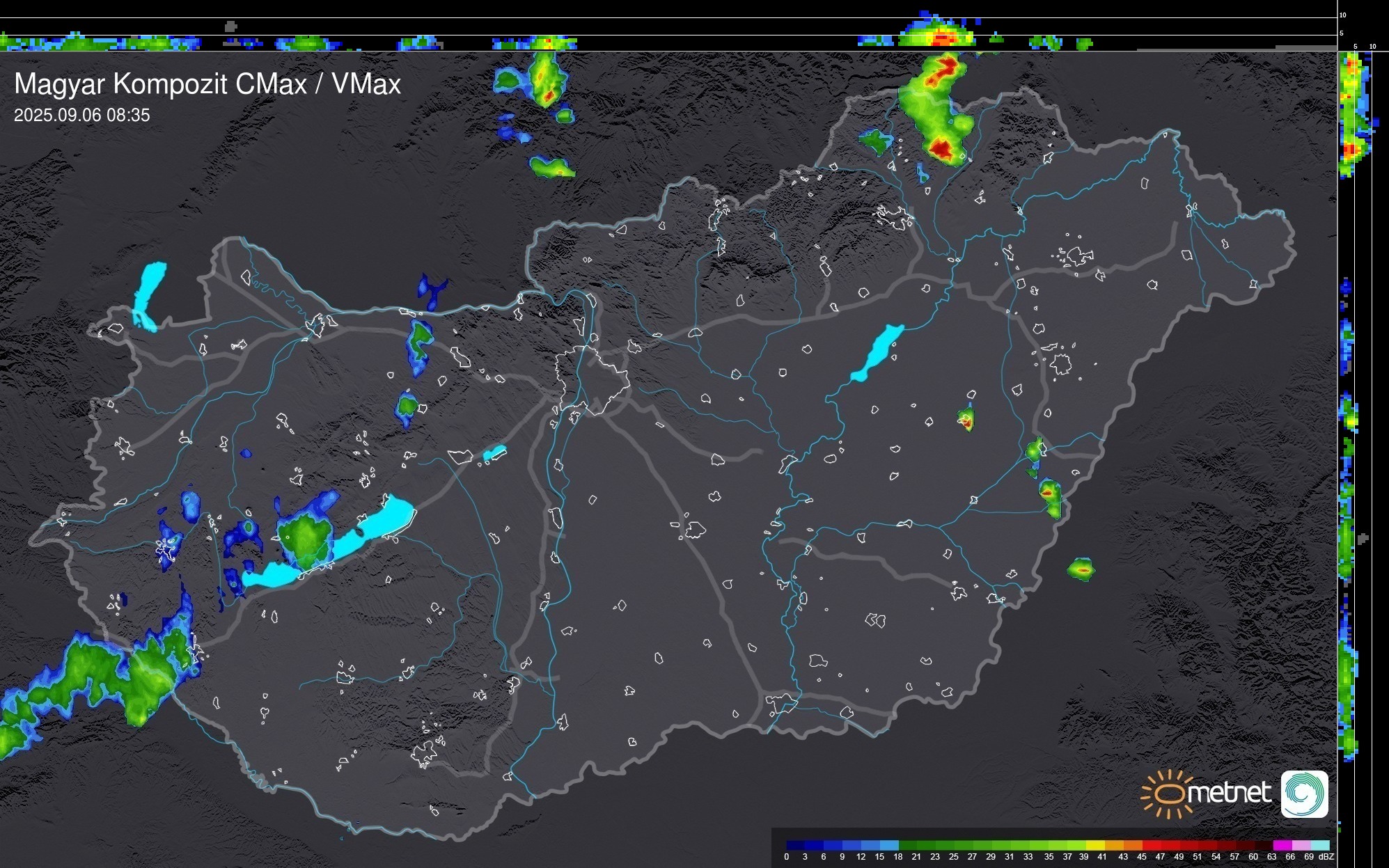Pick the yellow 39 dBZ legend swatch
The width and height of the screenshot is (1389, 868).
pos(1095,846)
